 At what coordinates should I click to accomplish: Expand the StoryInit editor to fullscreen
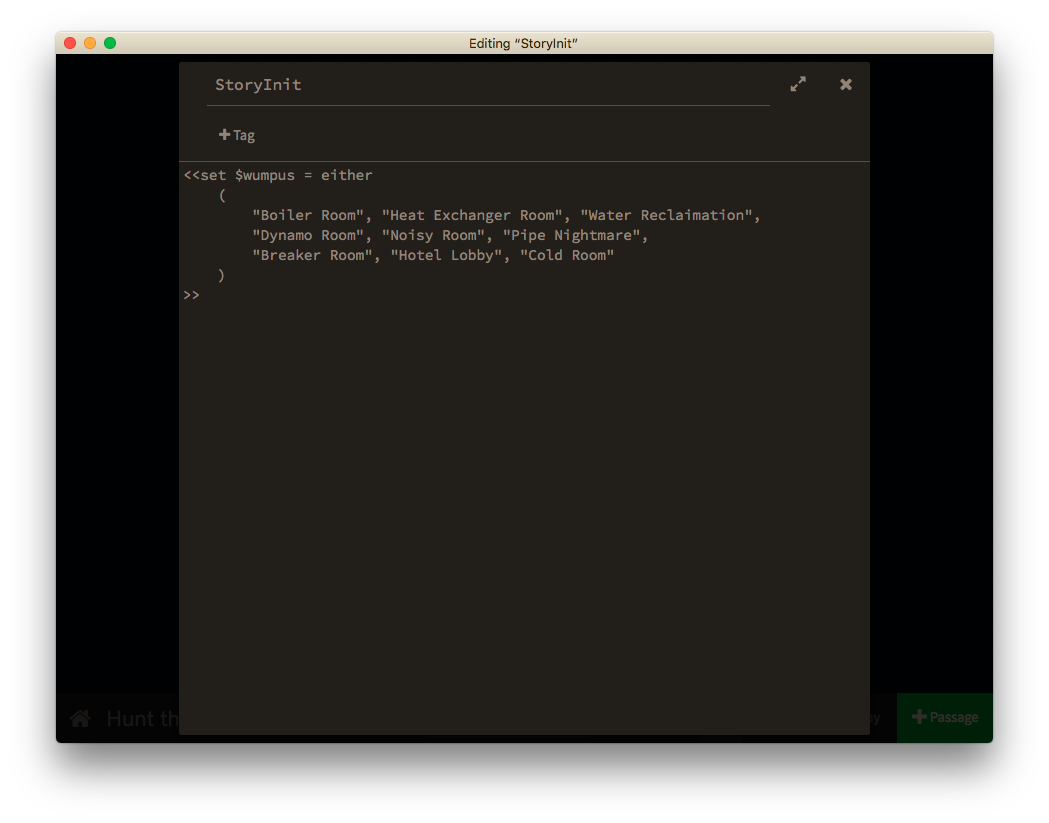797,84
